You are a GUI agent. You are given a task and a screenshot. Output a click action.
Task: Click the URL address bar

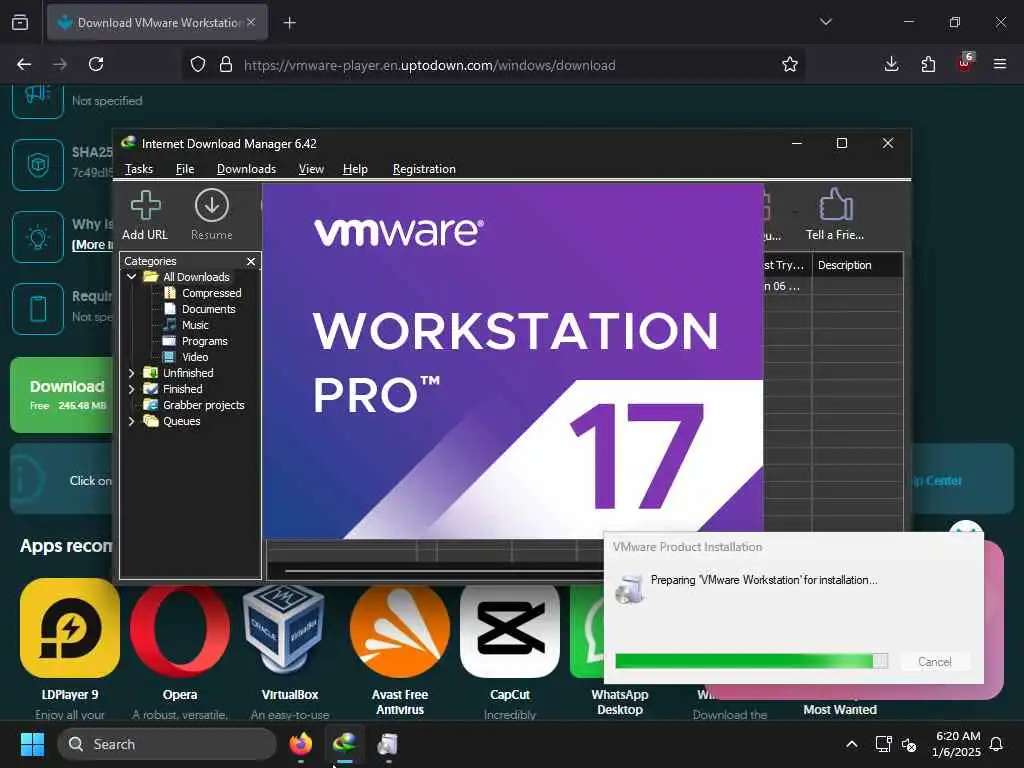tap(496, 65)
